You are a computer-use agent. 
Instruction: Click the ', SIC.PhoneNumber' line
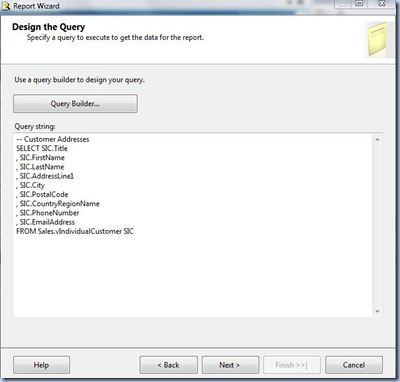(x=48, y=213)
